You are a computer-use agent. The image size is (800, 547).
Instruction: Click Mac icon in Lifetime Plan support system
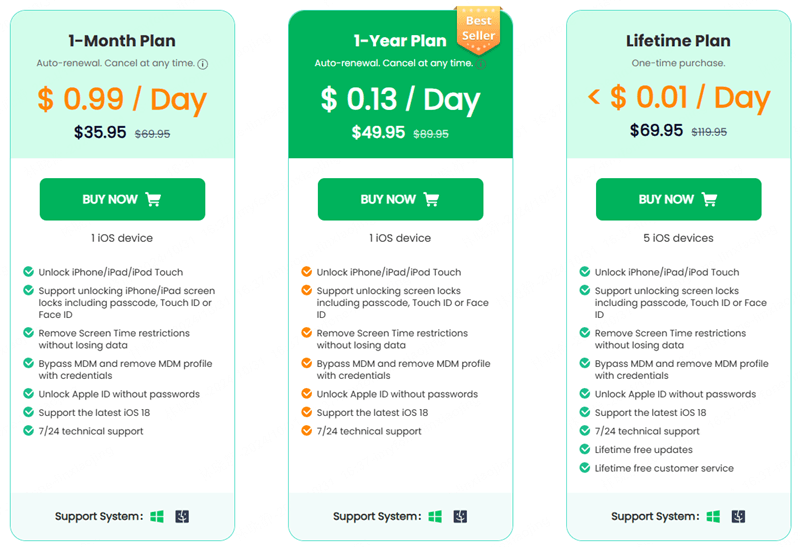point(738,517)
